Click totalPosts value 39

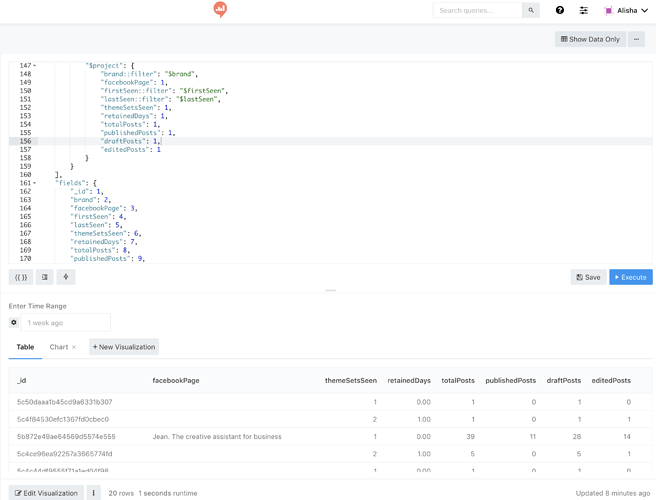pos(470,436)
